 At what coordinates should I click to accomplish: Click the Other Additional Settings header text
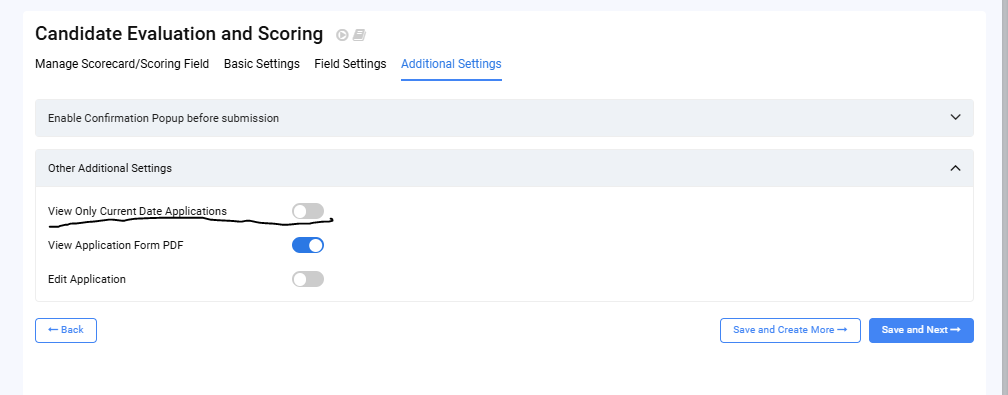(110, 168)
